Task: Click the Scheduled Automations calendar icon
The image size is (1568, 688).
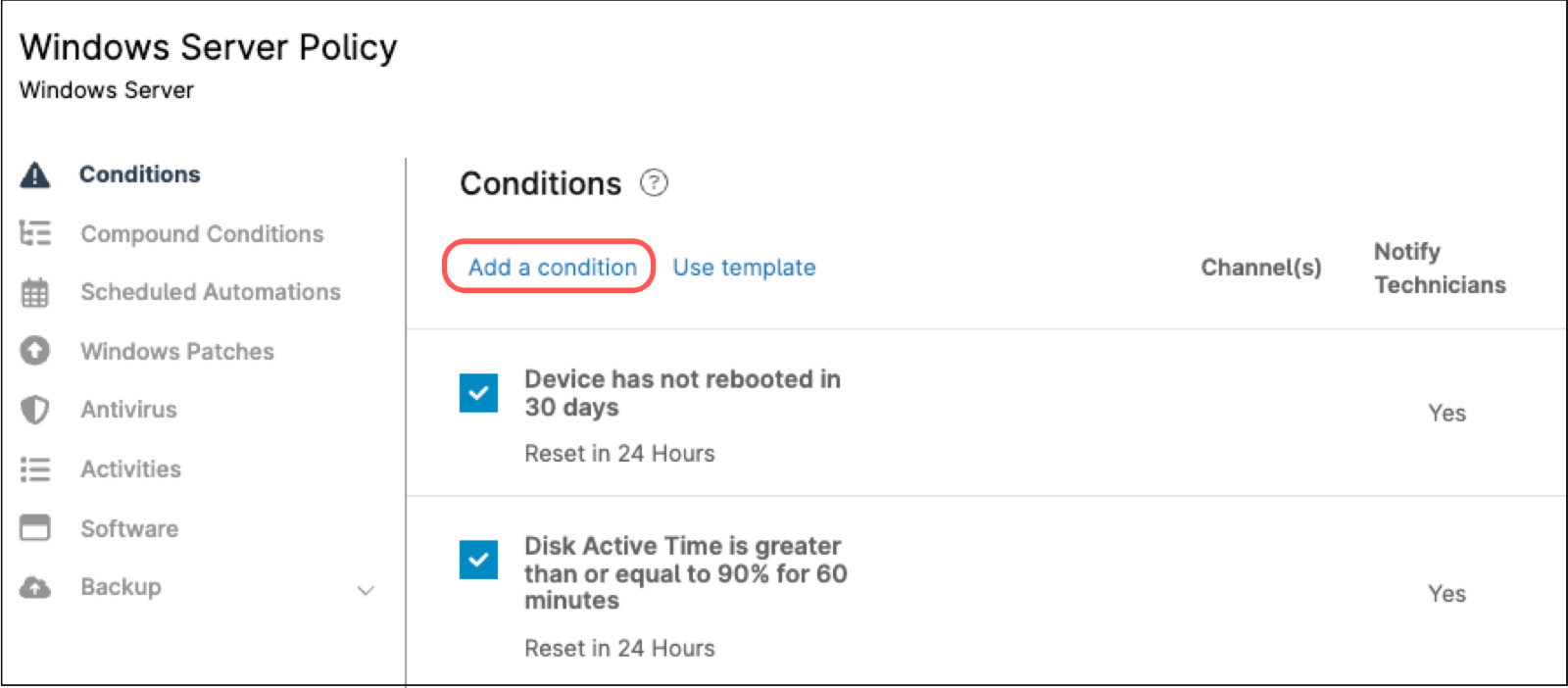Action: click(34, 292)
